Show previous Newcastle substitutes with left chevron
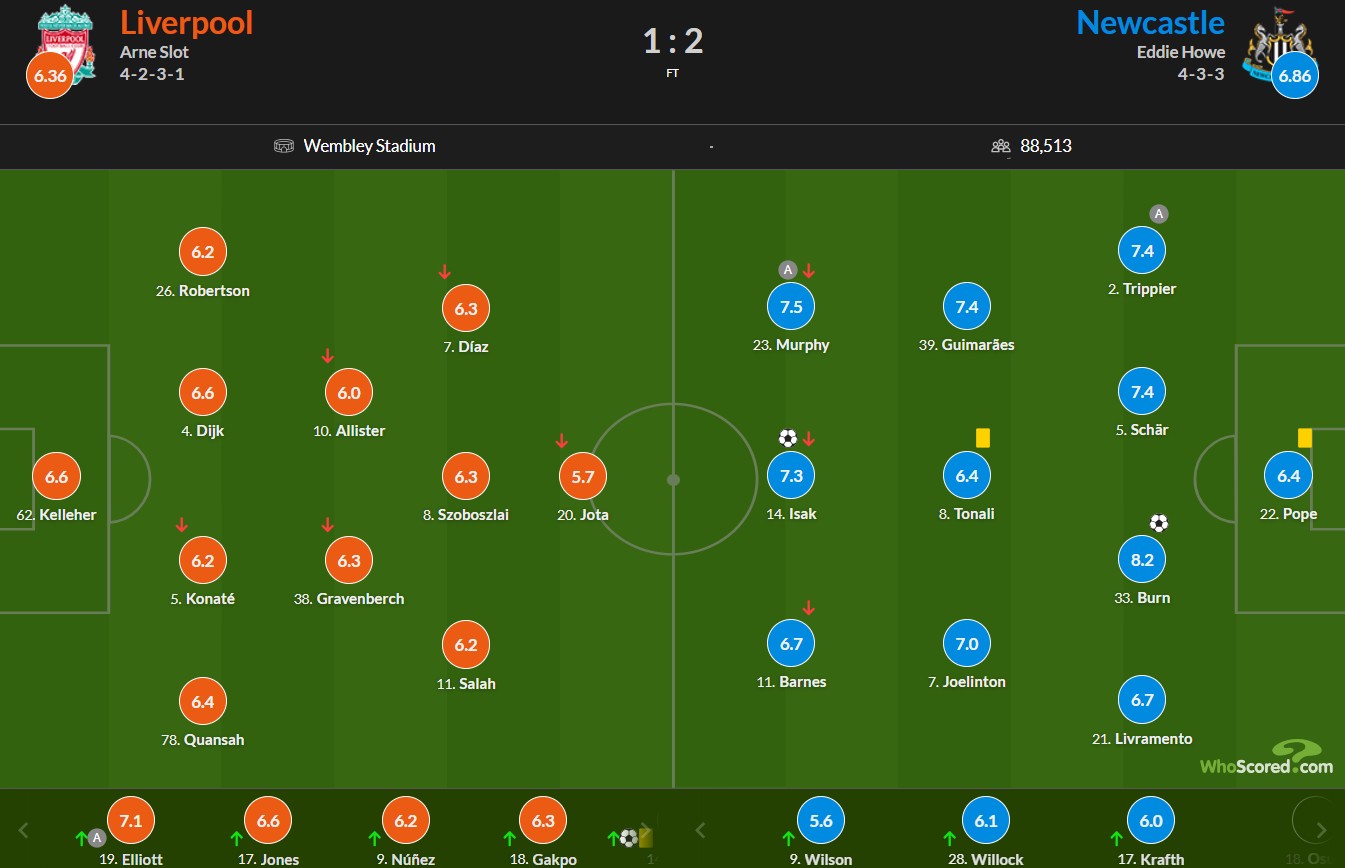The height and width of the screenshot is (868, 1345). tap(700, 830)
